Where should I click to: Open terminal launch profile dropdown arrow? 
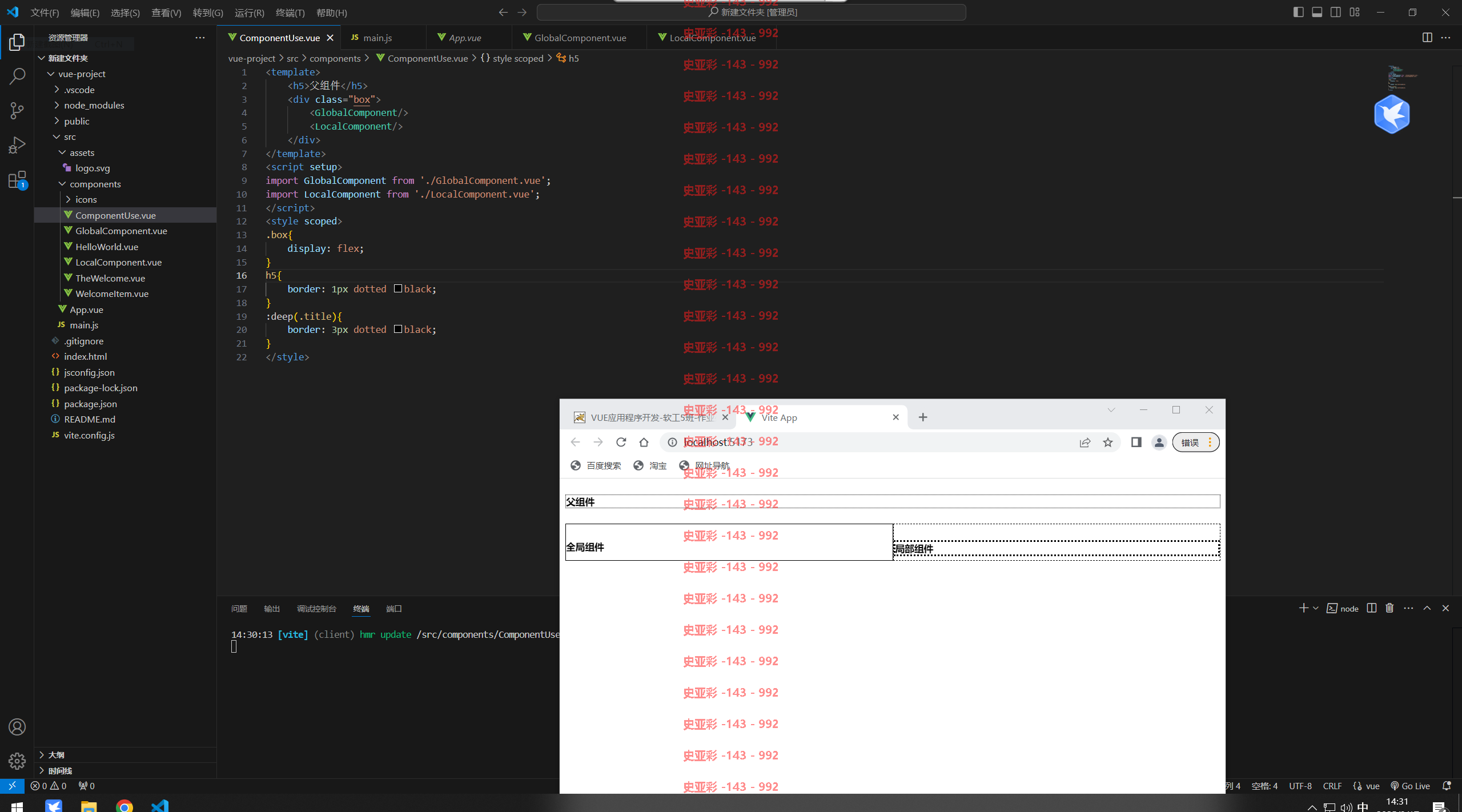1315,608
